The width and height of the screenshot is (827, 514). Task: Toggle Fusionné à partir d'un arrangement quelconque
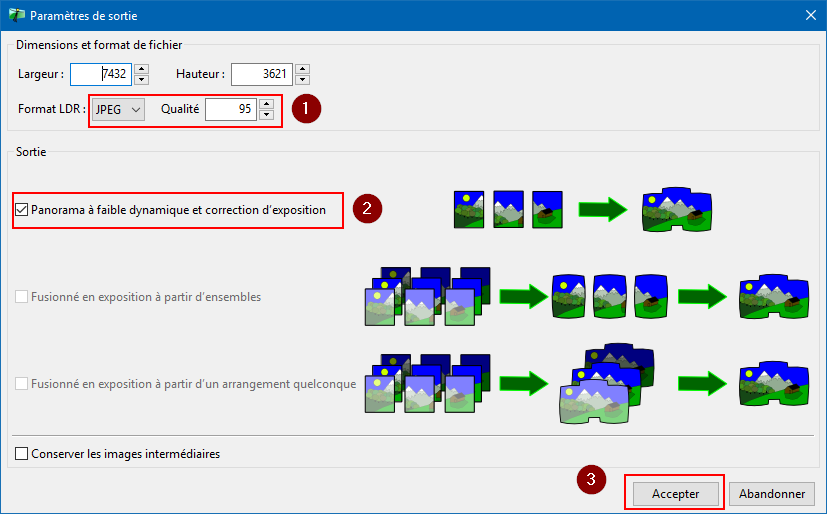tap(22, 384)
